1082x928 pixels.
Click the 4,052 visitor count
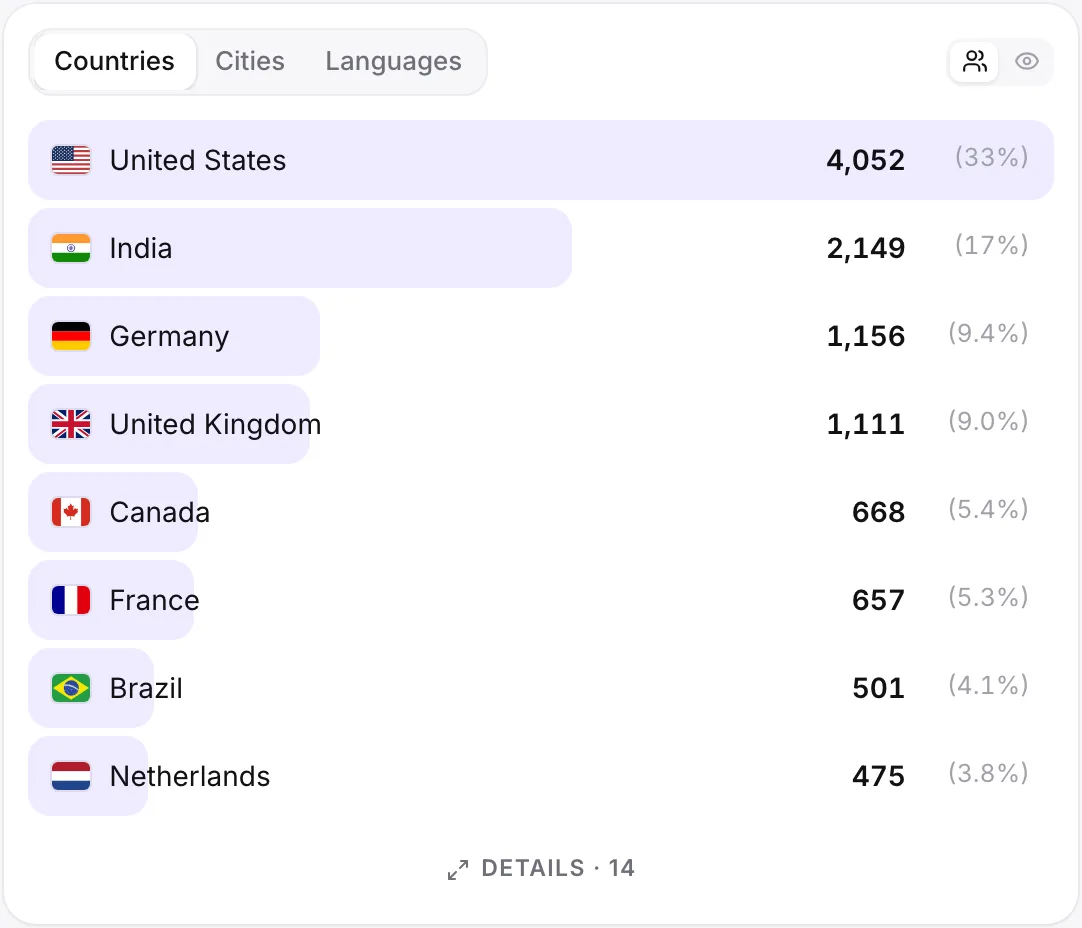coord(865,161)
